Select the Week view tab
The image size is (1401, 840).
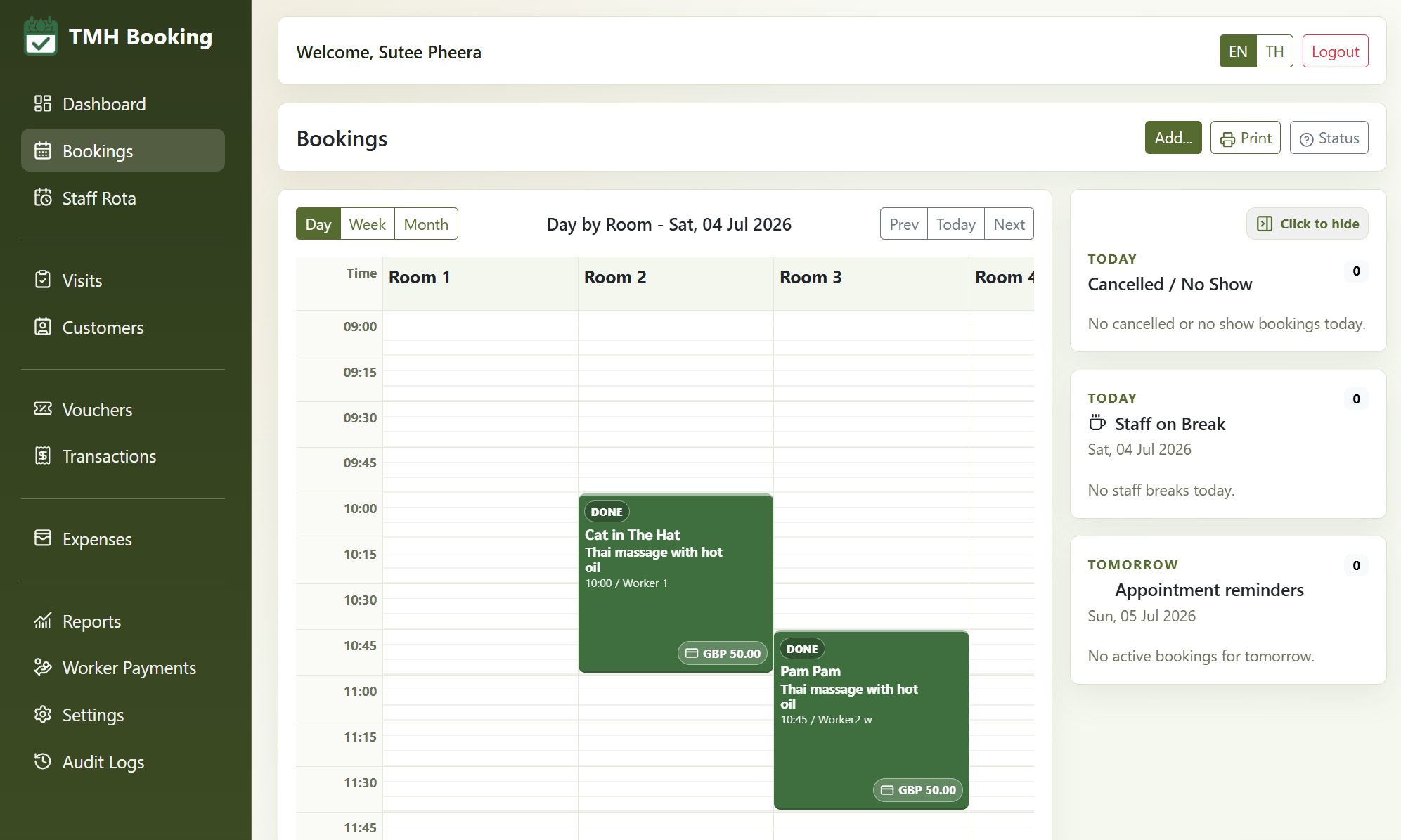click(368, 224)
